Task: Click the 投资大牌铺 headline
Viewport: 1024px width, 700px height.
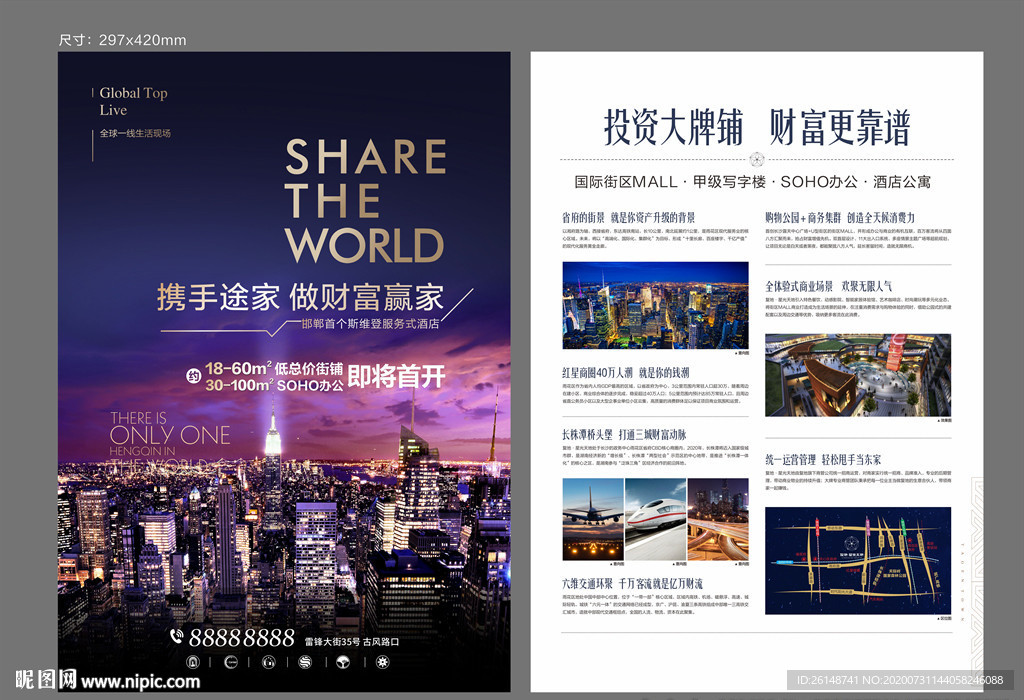Action: click(x=673, y=127)
